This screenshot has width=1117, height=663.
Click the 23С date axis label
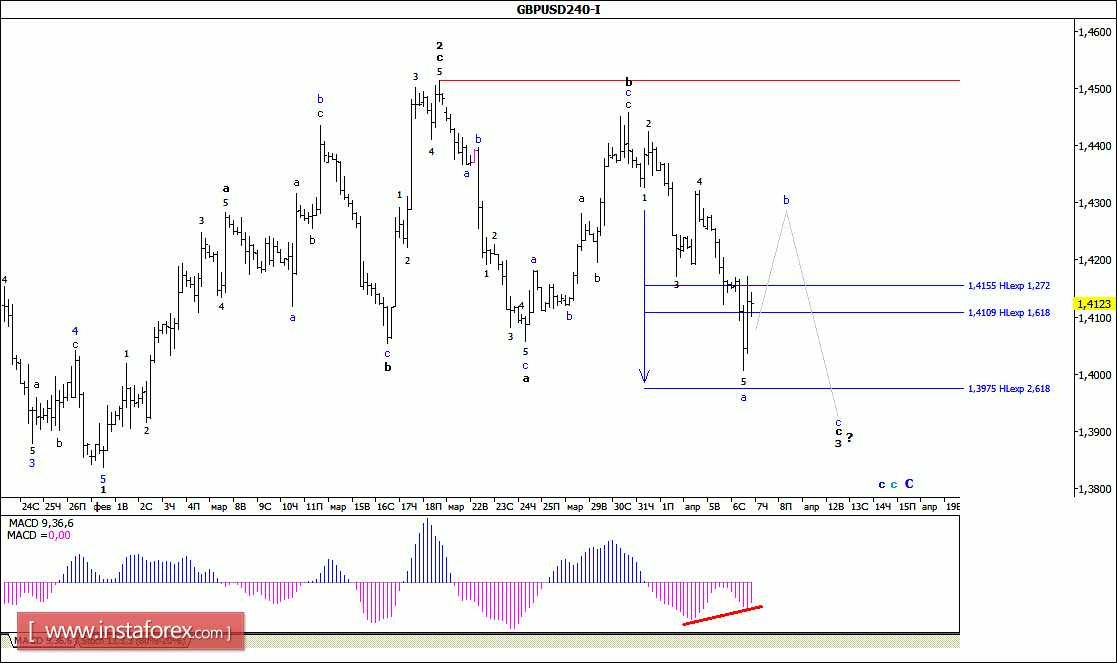[x=504, y=507]
